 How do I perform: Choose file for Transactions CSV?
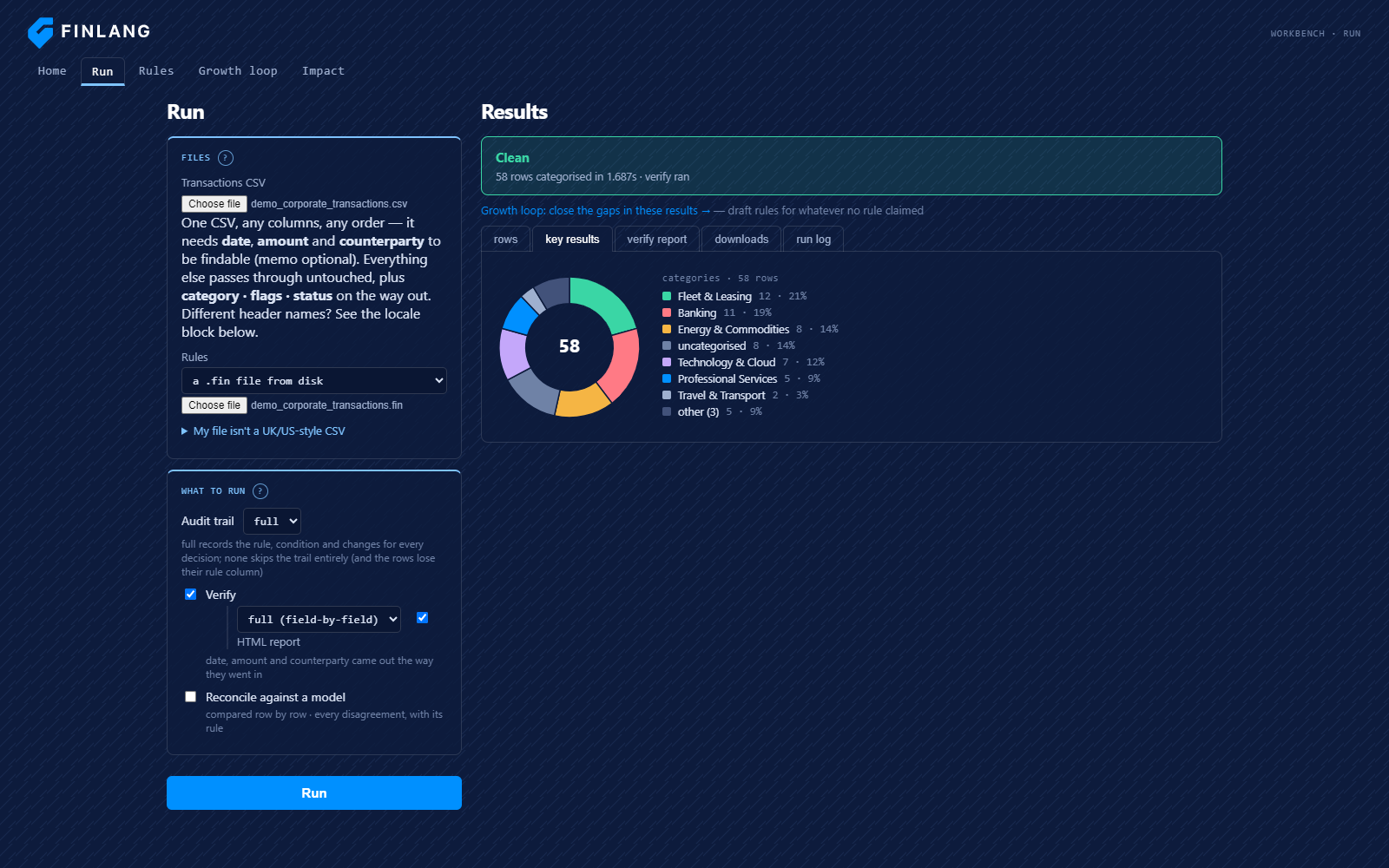click(214, 204)
